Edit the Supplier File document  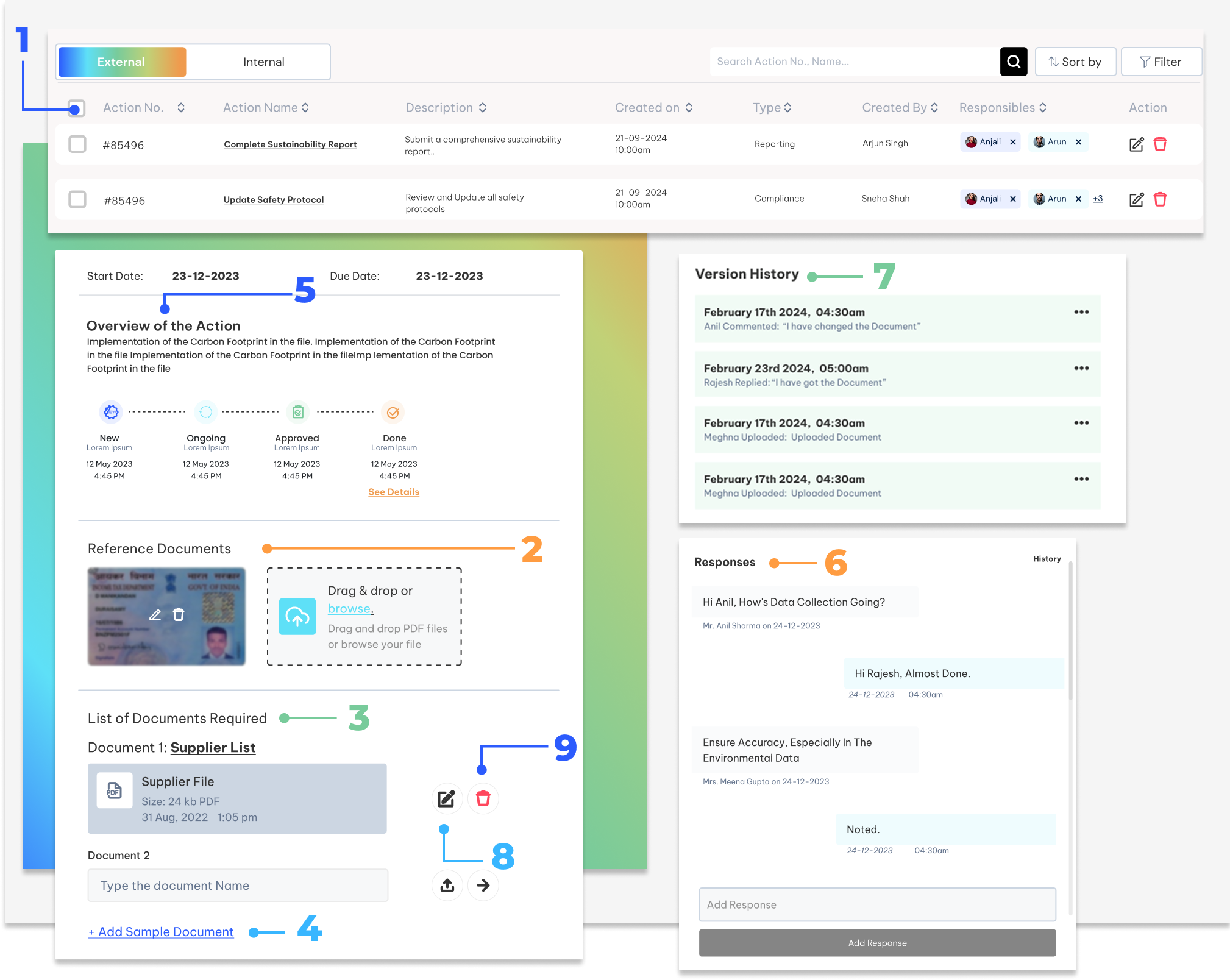coord(447,798)
